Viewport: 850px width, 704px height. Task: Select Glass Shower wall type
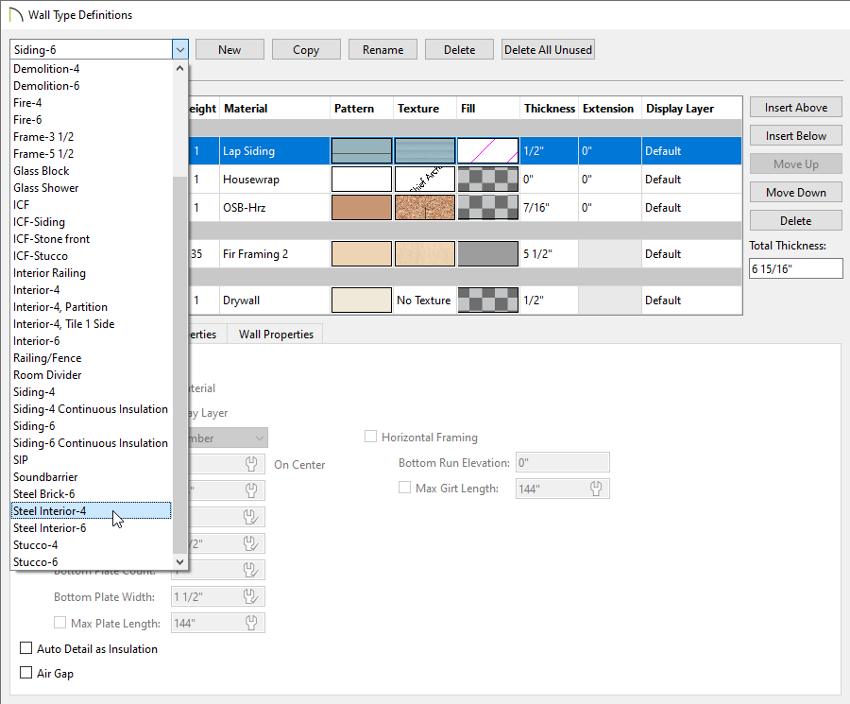pyautogui.click(x=91, y=188)
